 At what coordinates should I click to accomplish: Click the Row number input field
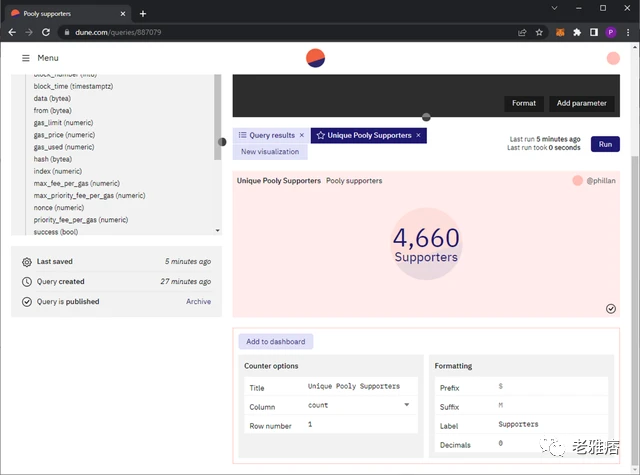pyautogui.click(x=361, y=424)
